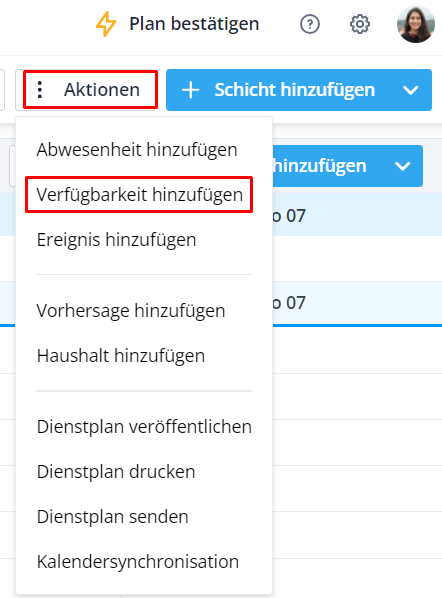Click Dienstplan veröffentlichen
The image size is (442, 598).
(x=144, y=426)
